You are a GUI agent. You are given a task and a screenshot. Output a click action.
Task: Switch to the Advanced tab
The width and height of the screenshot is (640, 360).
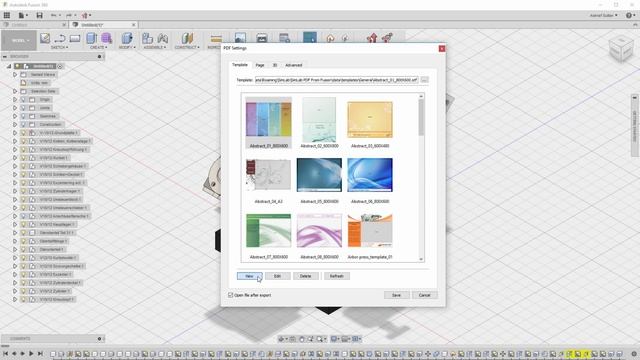coord(293,65)
